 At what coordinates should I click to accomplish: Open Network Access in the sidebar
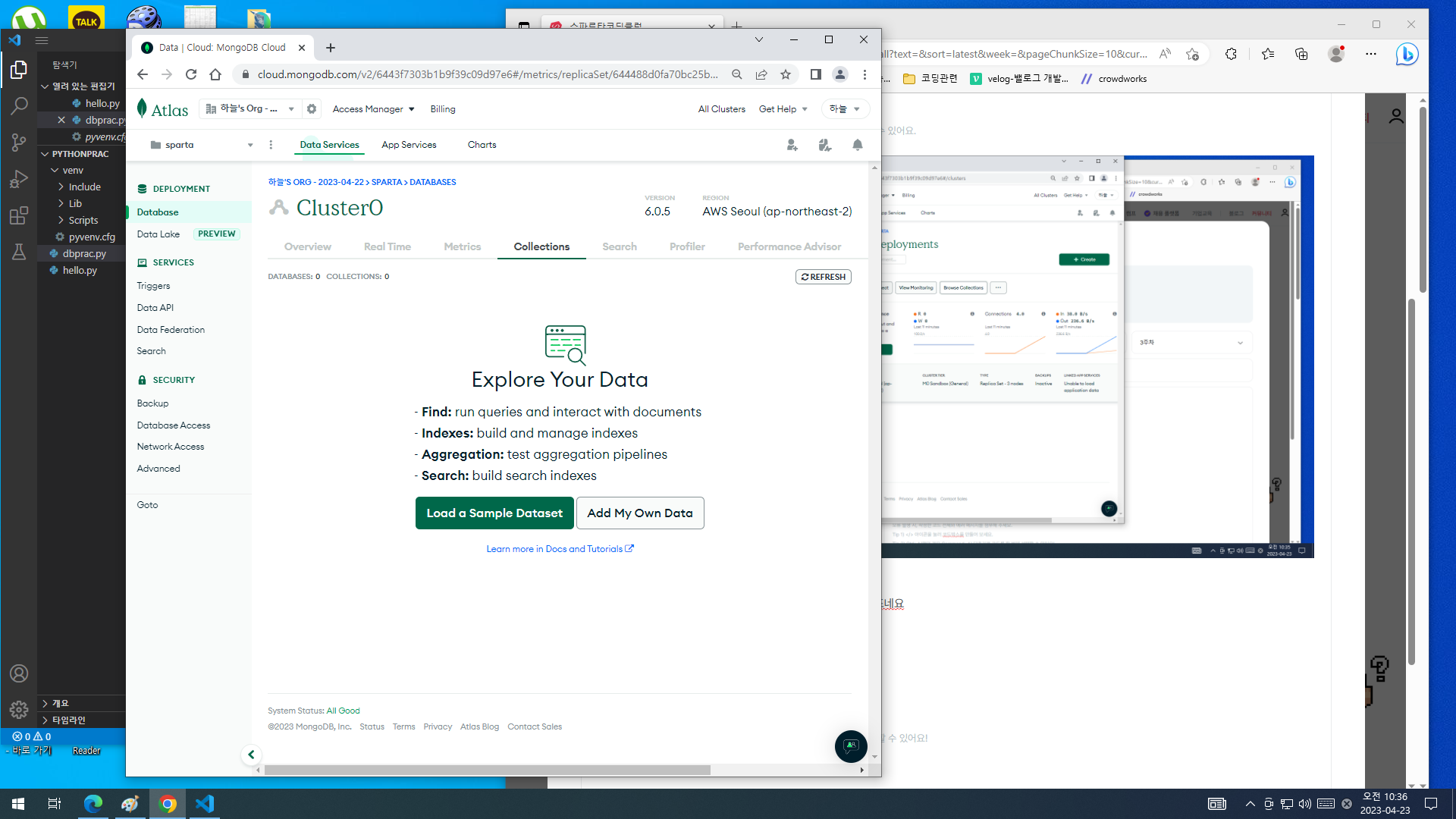(x=171, y=447)
